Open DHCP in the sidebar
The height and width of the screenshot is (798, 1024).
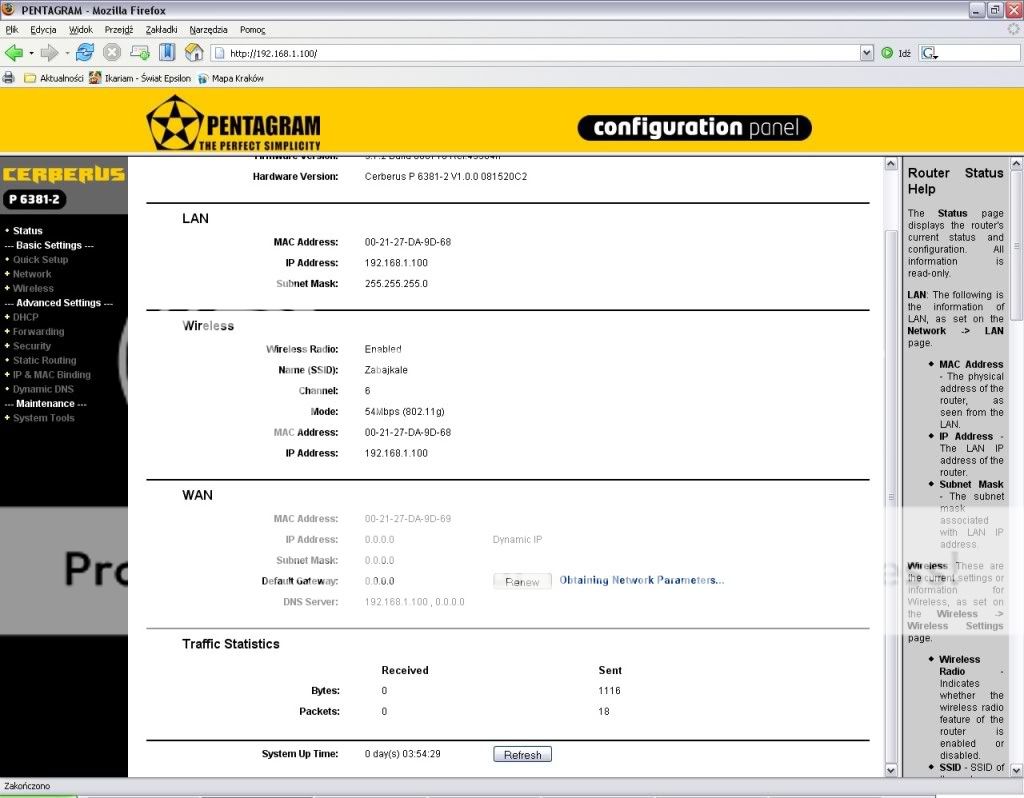click(x=26, y=317)
